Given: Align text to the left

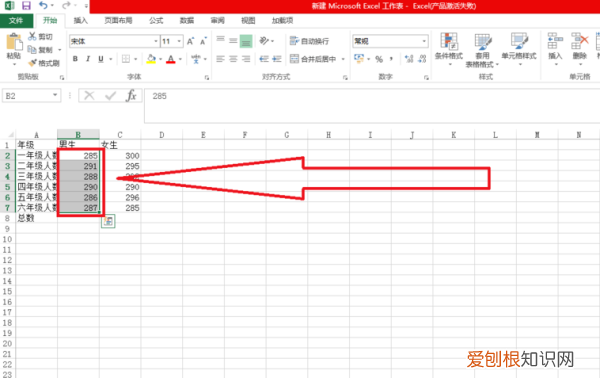Looking at the screenshot, I should 220,59.
